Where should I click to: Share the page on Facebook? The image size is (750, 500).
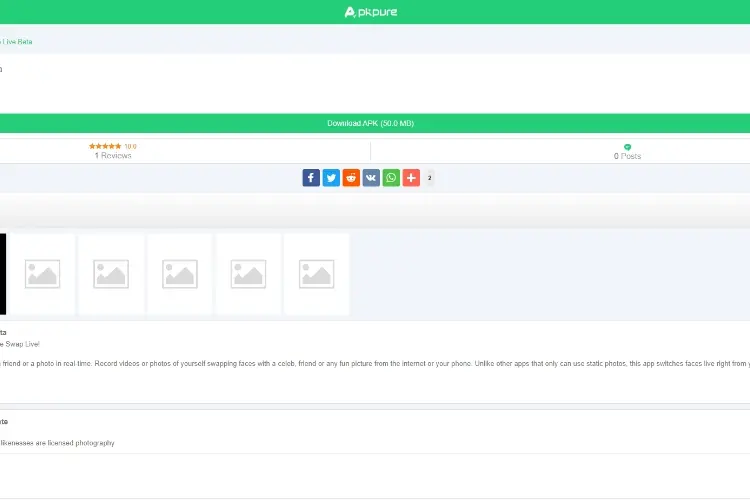click(x=311, y=178)
